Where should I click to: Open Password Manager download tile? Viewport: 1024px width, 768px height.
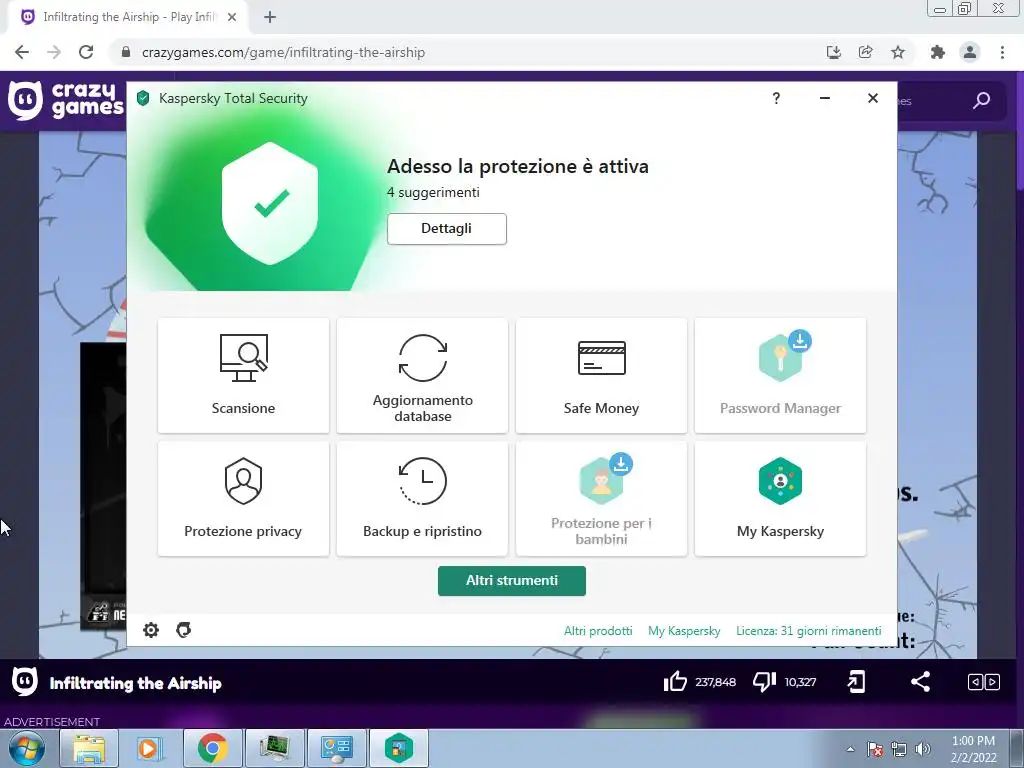point(780,376)
